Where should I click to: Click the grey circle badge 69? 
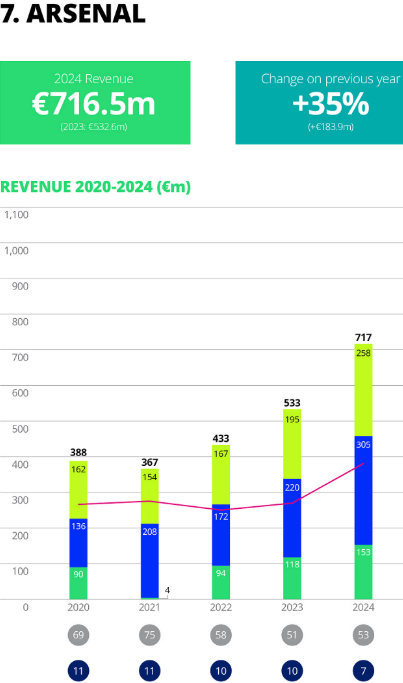pos(78,635)
